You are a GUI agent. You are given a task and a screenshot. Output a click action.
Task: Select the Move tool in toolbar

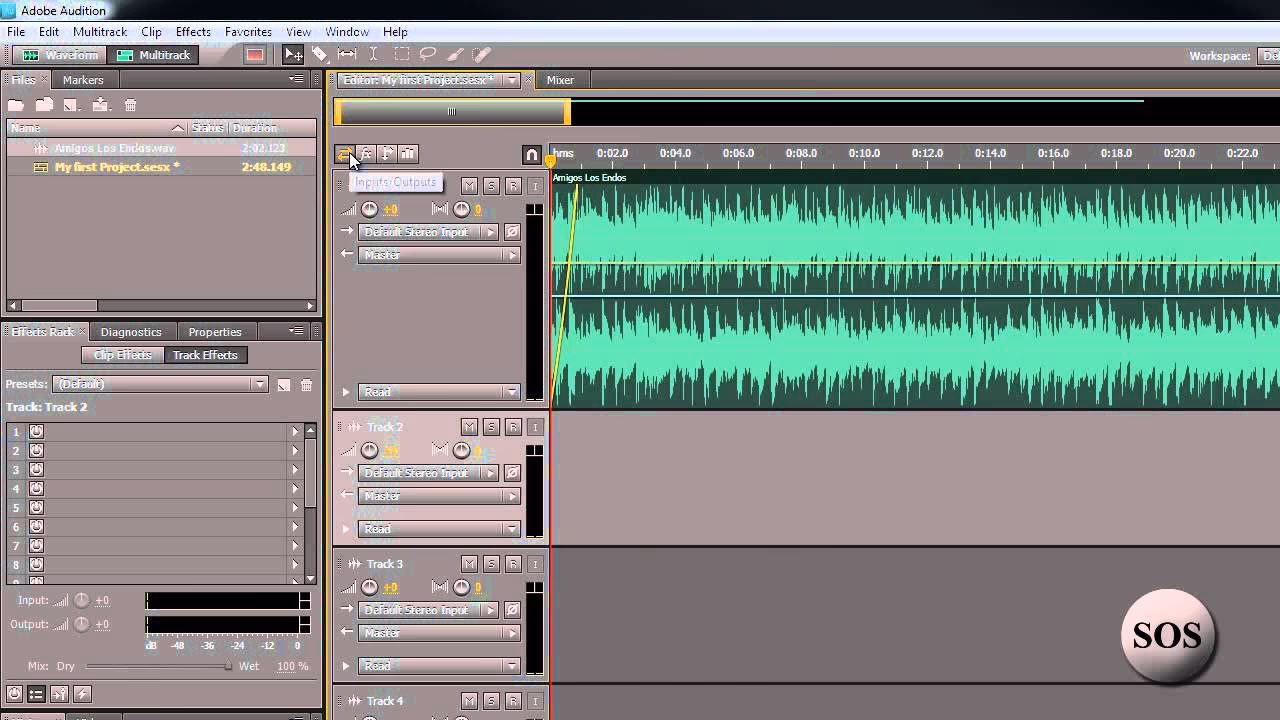point(293,55)
